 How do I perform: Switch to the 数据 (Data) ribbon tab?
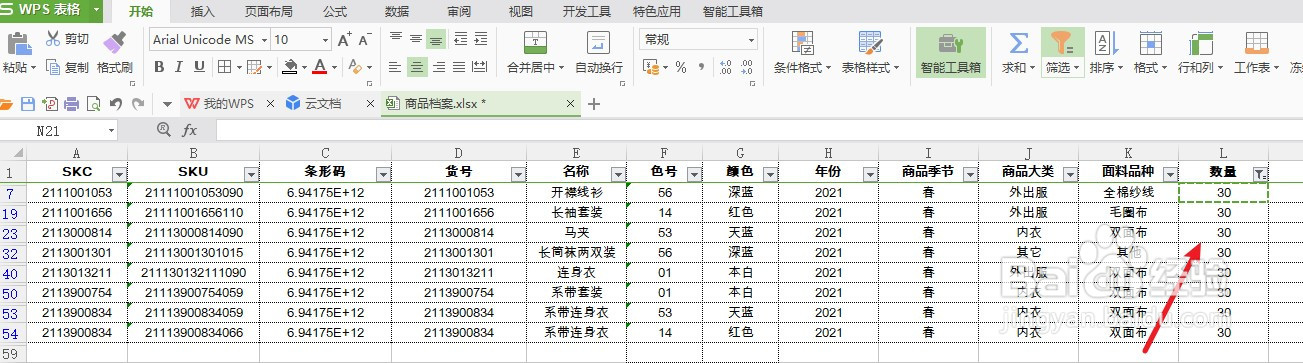click(x=396, y=12)
